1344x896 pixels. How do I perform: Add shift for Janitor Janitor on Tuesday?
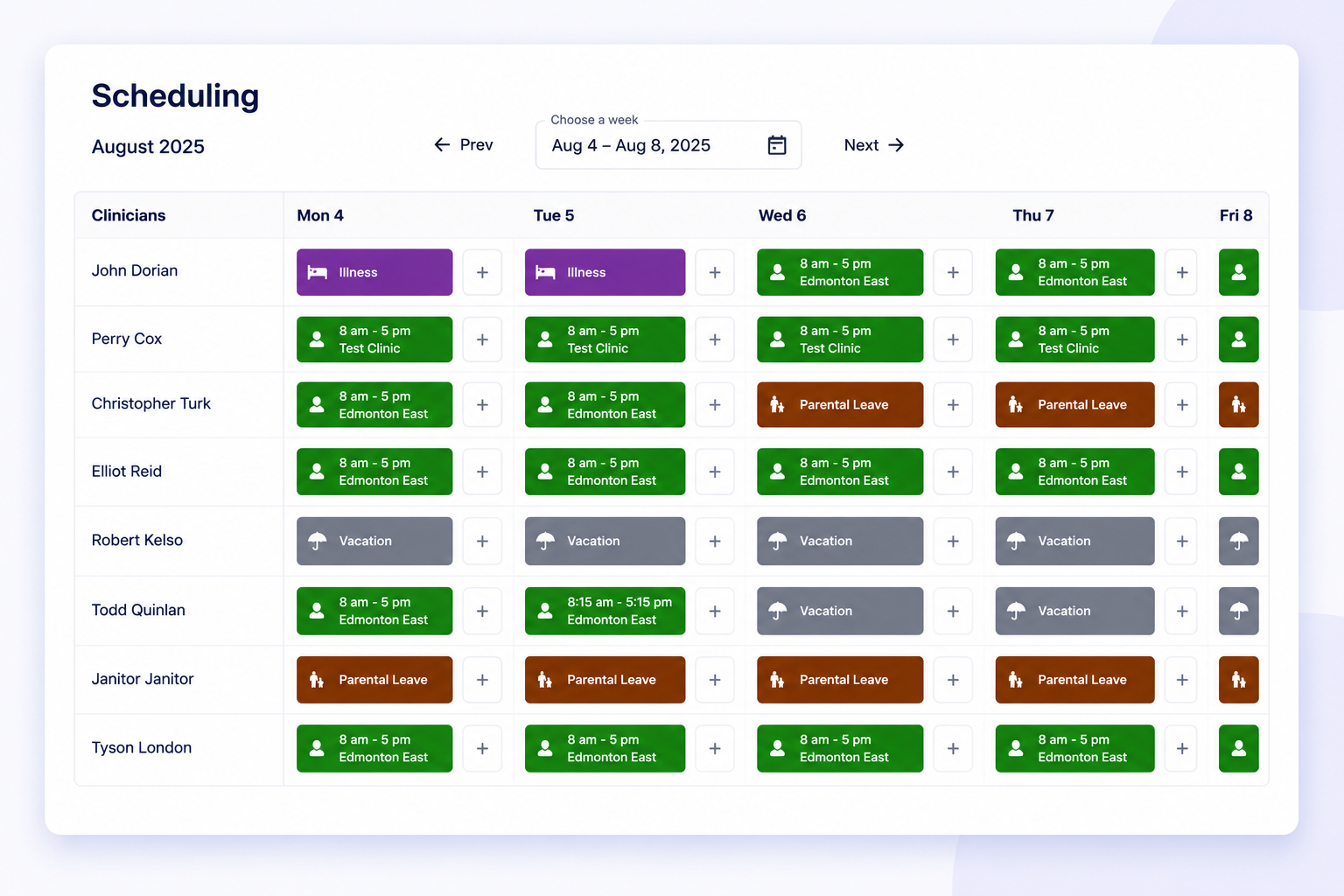(715, 680)
